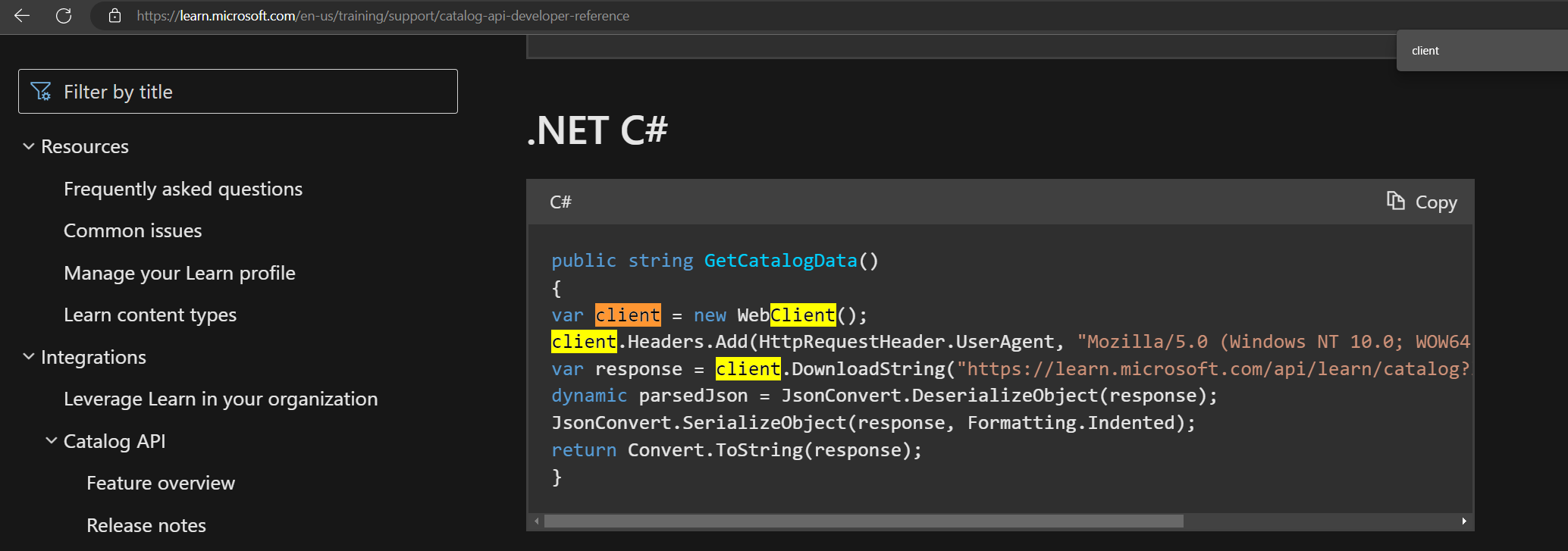1568x551 pixels.
Task: Open Frequently asked questions
Action: click(x=183, y=189)
